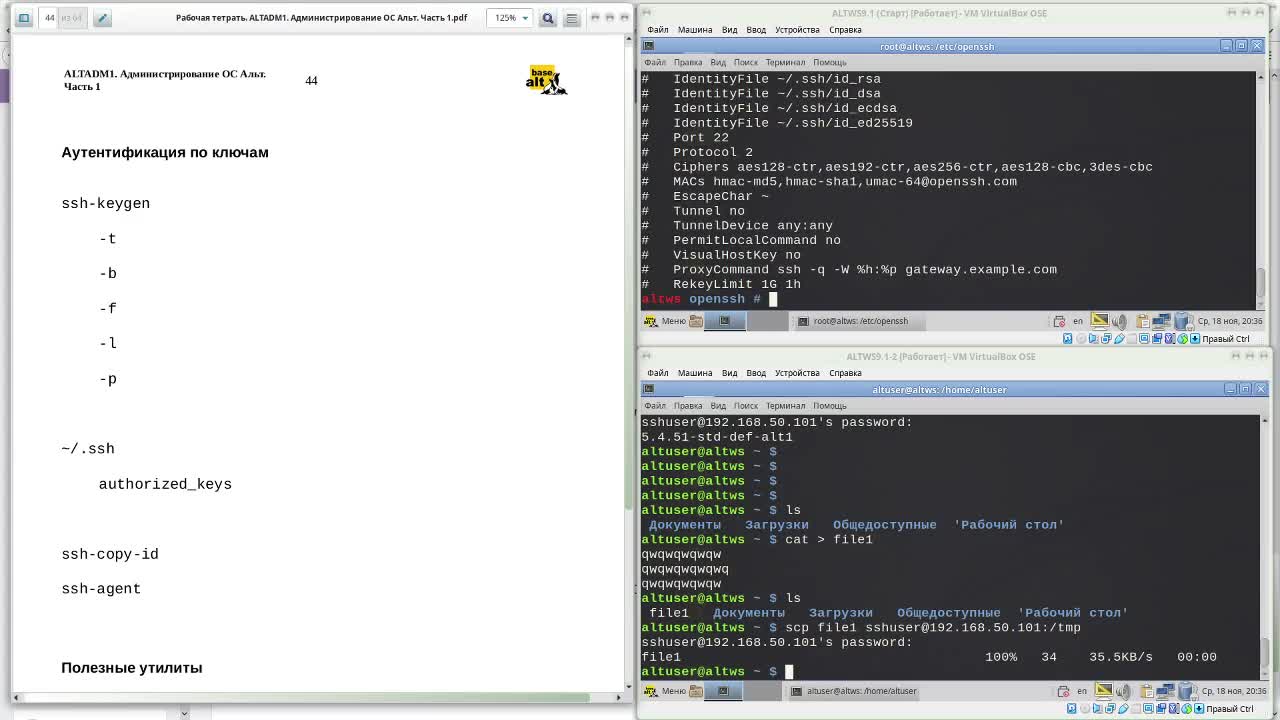Viewport: 1280px width, 720px height.
Task: Click network tray icon in upper VM
Action: [1161, 321]
